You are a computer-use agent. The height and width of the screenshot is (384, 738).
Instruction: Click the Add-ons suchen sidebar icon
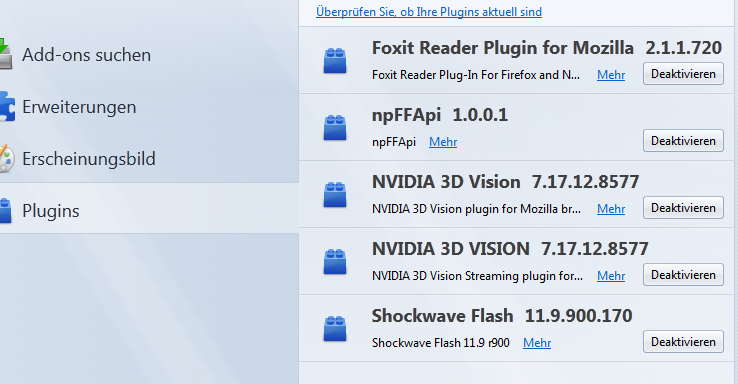click(x=6, y=54)
